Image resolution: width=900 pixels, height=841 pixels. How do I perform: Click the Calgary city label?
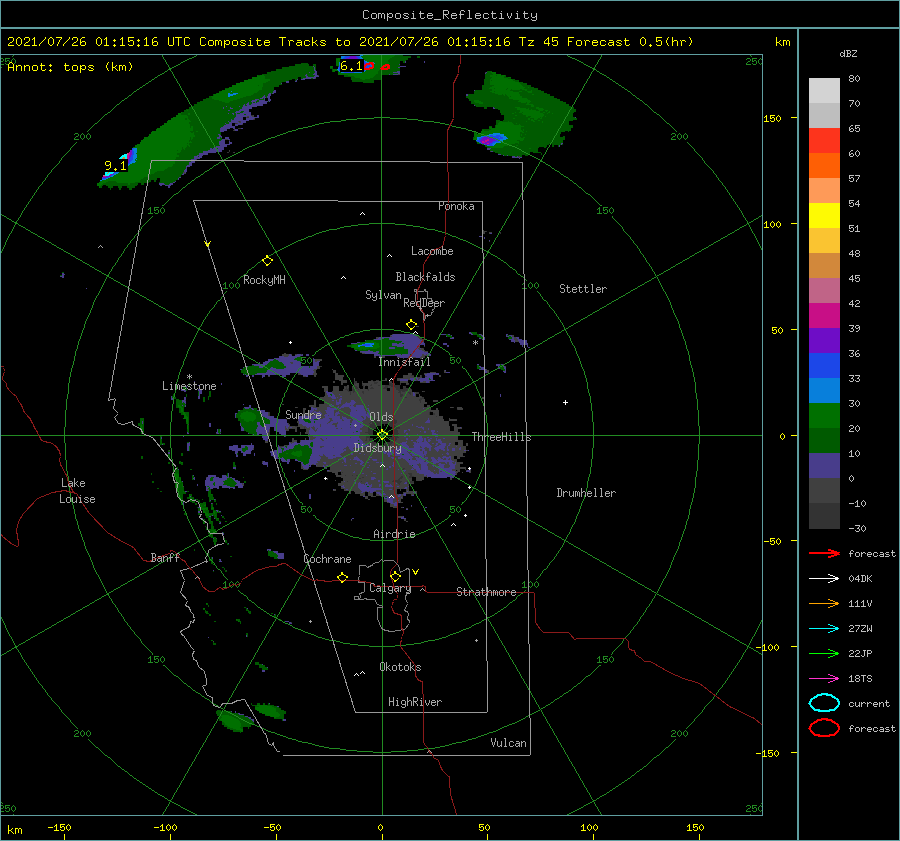(390, 588)
